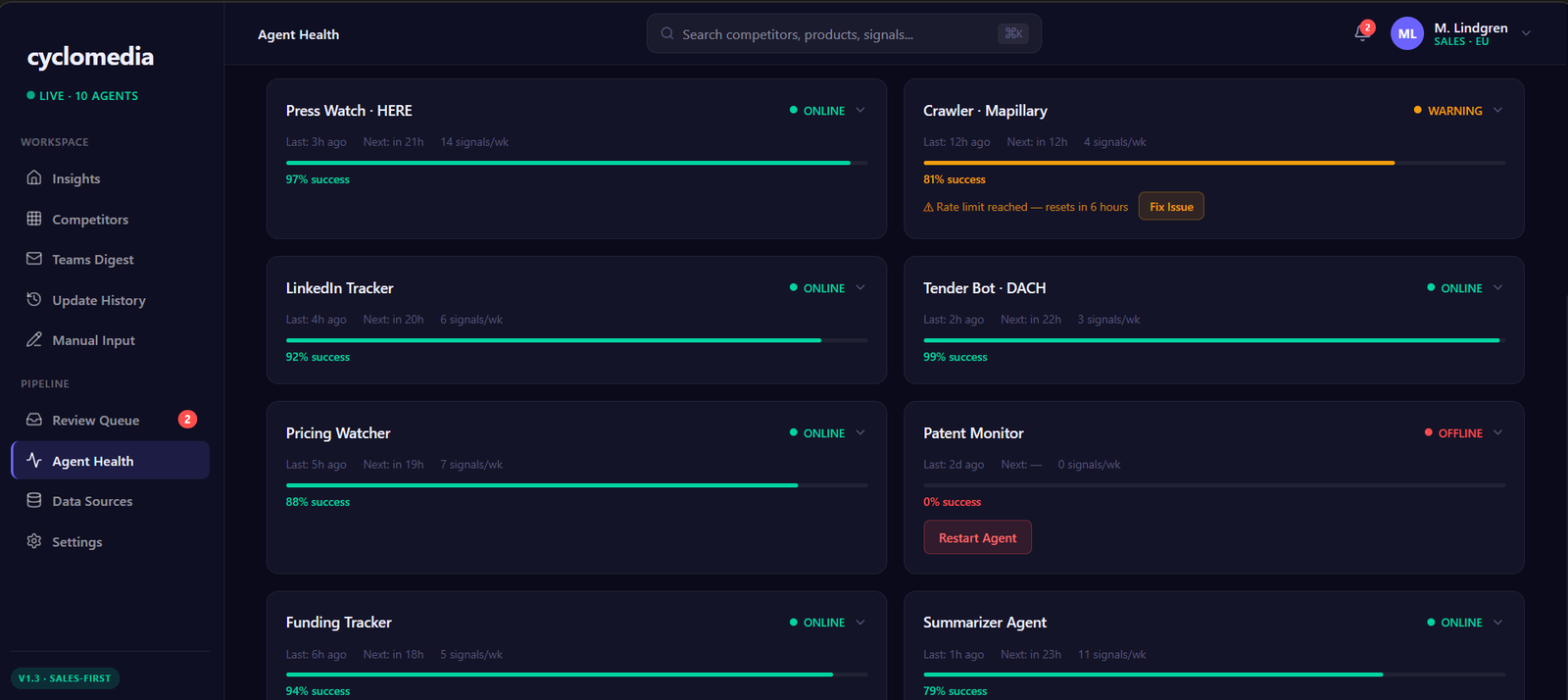Click the LIVE · 10 AGENTS status
The image size is (1568, 700).
click(x=82, y=96)
